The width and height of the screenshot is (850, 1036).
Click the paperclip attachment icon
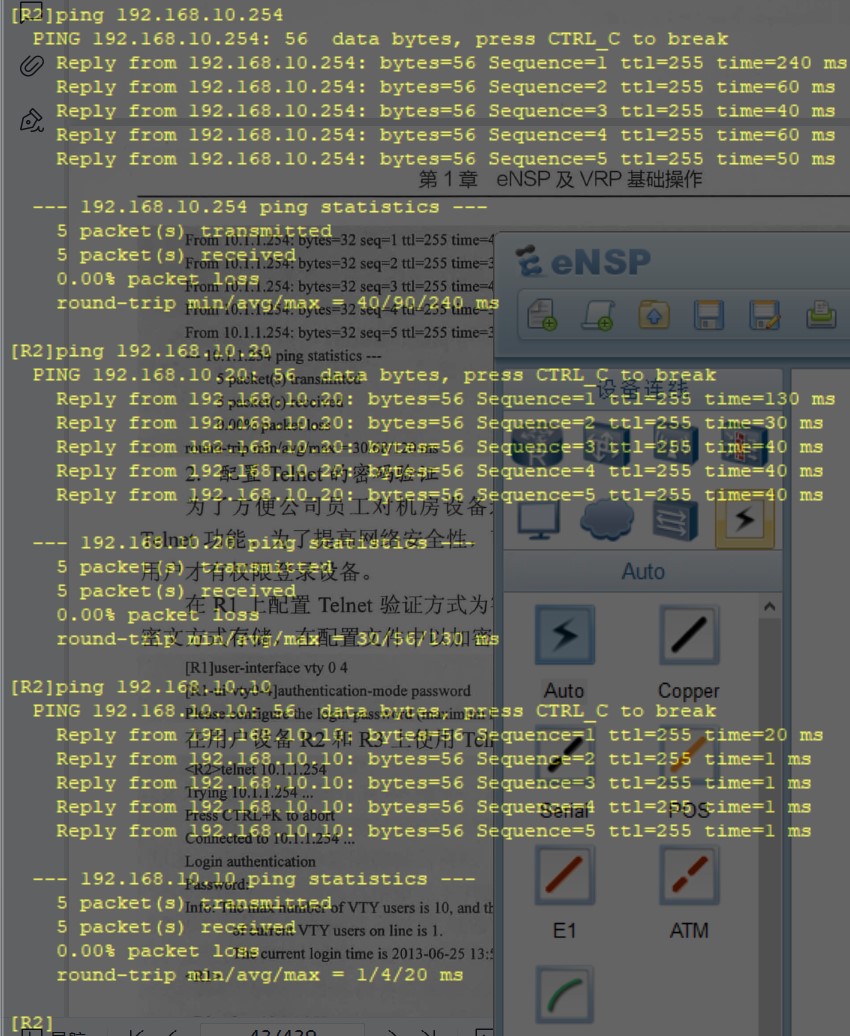coord(31,65)
